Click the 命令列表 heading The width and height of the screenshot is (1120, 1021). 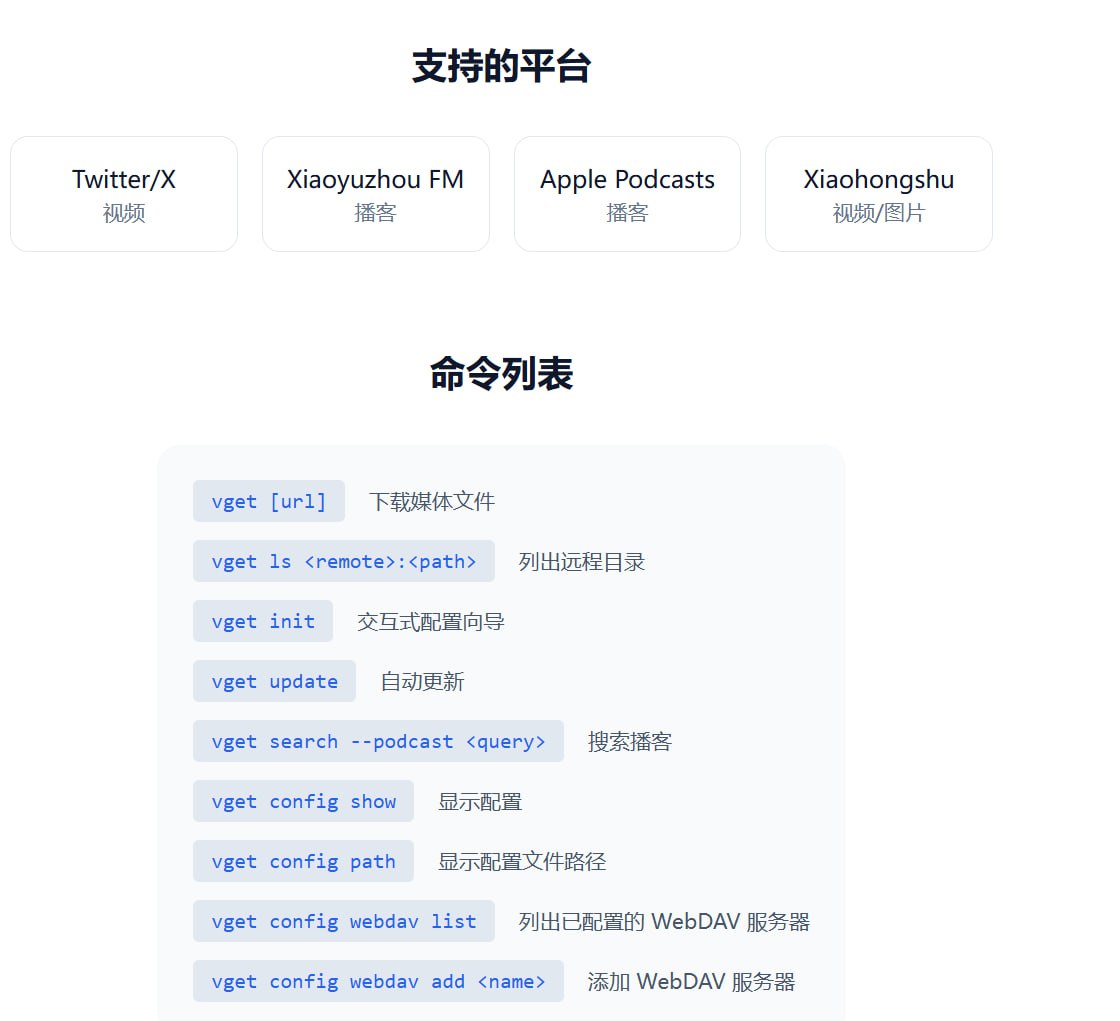(501, 374)
